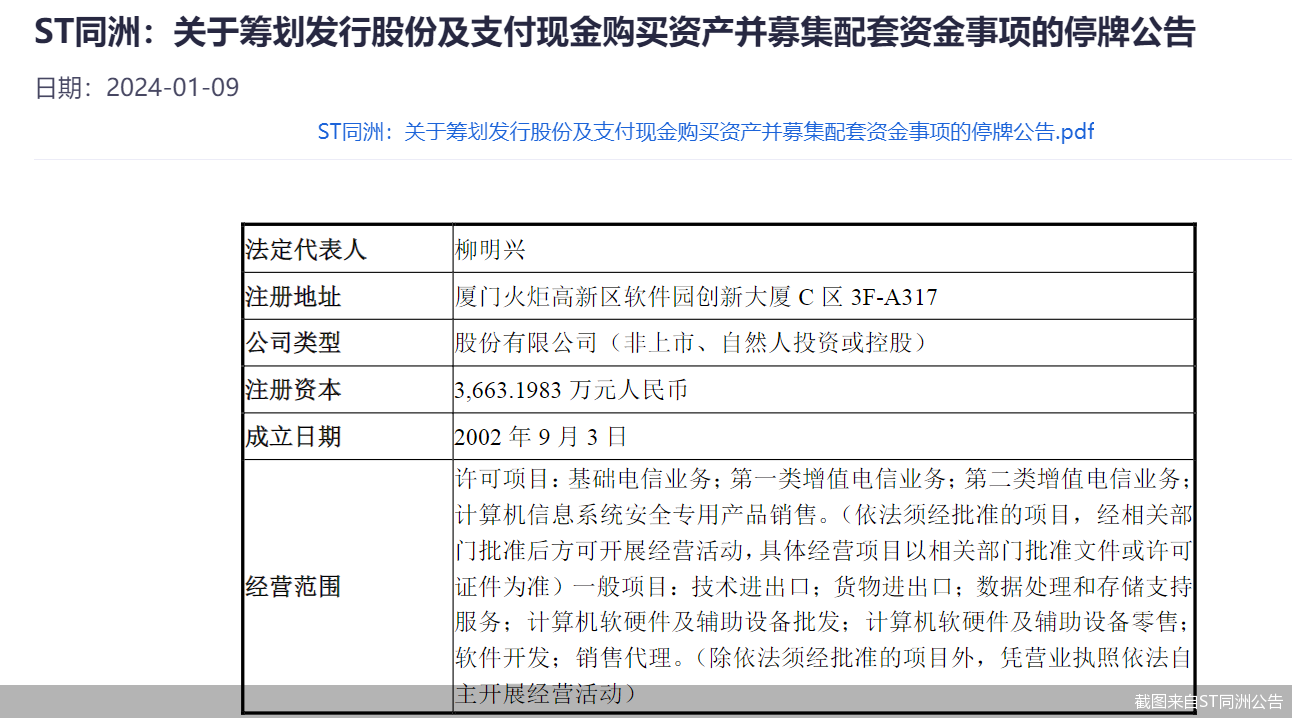Click the 成立日期 row label
The width and height of the screenshot is (1292, 718).
coord(294,436)
